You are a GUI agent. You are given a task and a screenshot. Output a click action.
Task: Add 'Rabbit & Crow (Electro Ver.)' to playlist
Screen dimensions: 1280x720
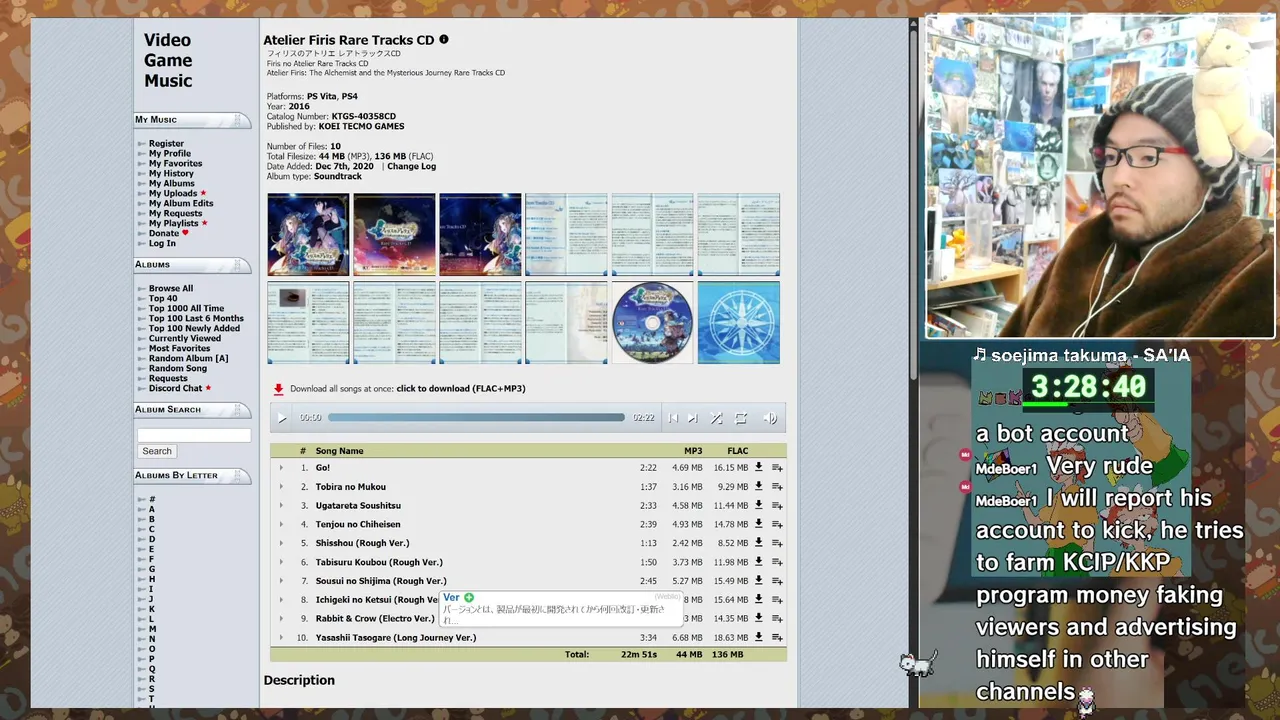(x=777, y=619)
